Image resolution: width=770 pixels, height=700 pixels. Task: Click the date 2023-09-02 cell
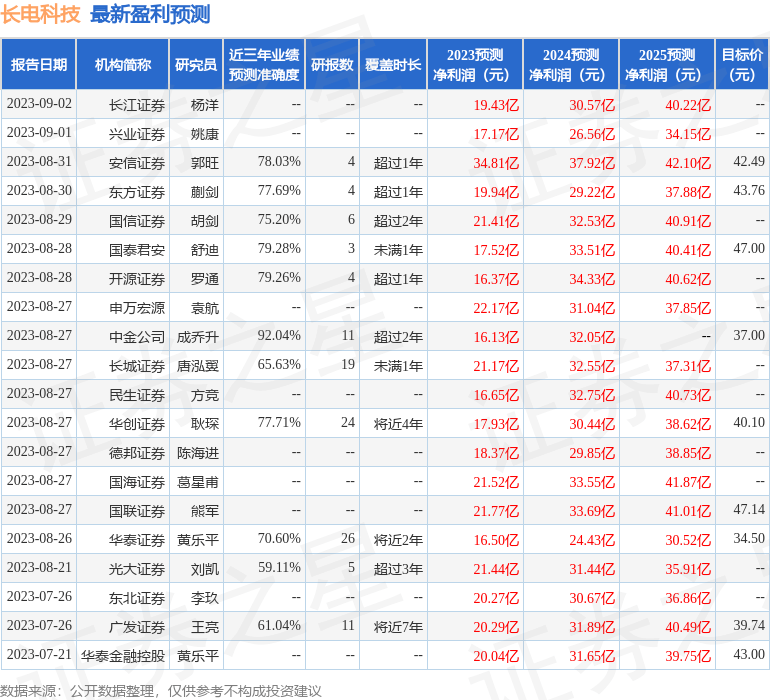tap(39, 104)
